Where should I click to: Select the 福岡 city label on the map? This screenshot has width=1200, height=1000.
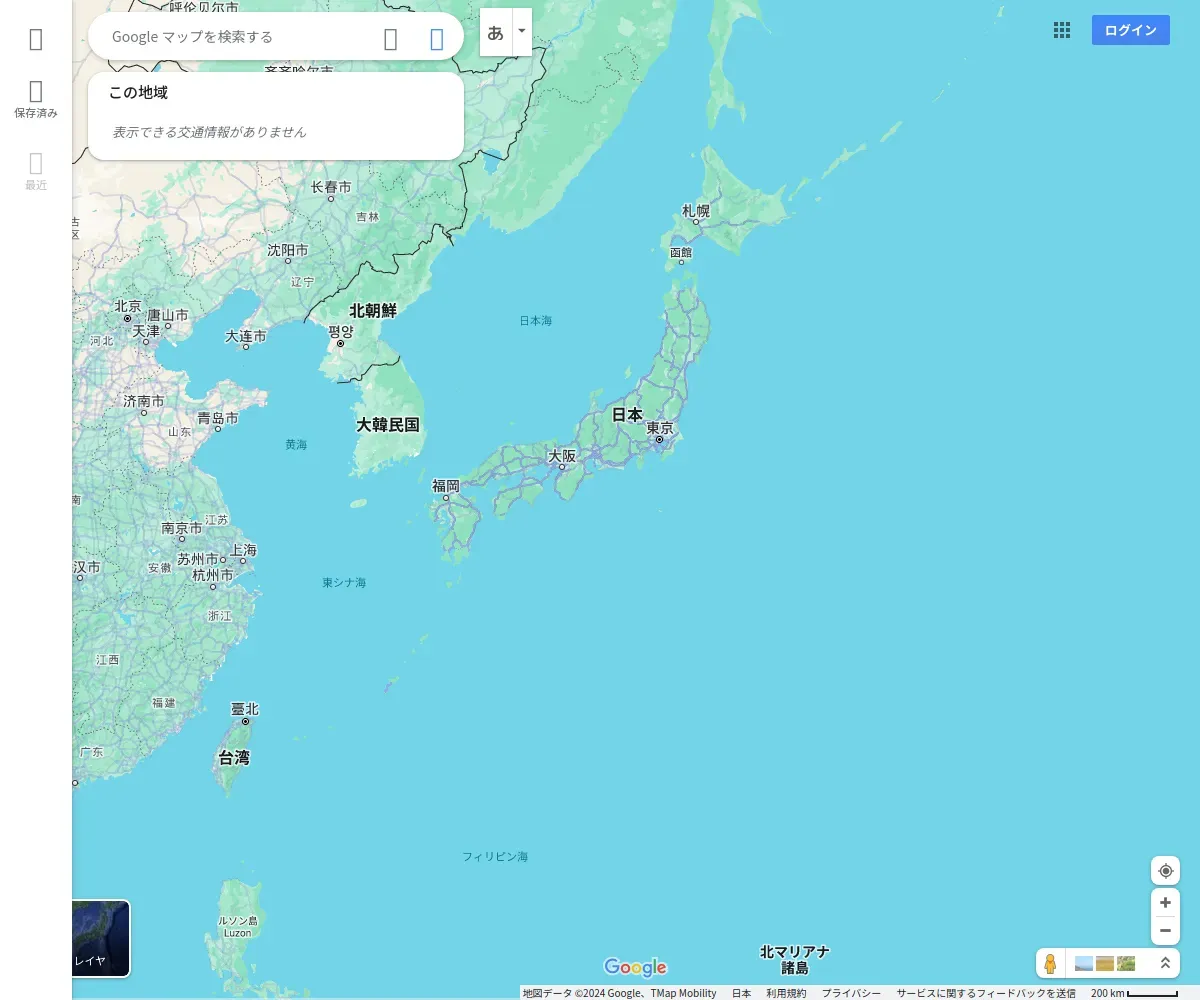pyautogui.click(x=445, y=486)
